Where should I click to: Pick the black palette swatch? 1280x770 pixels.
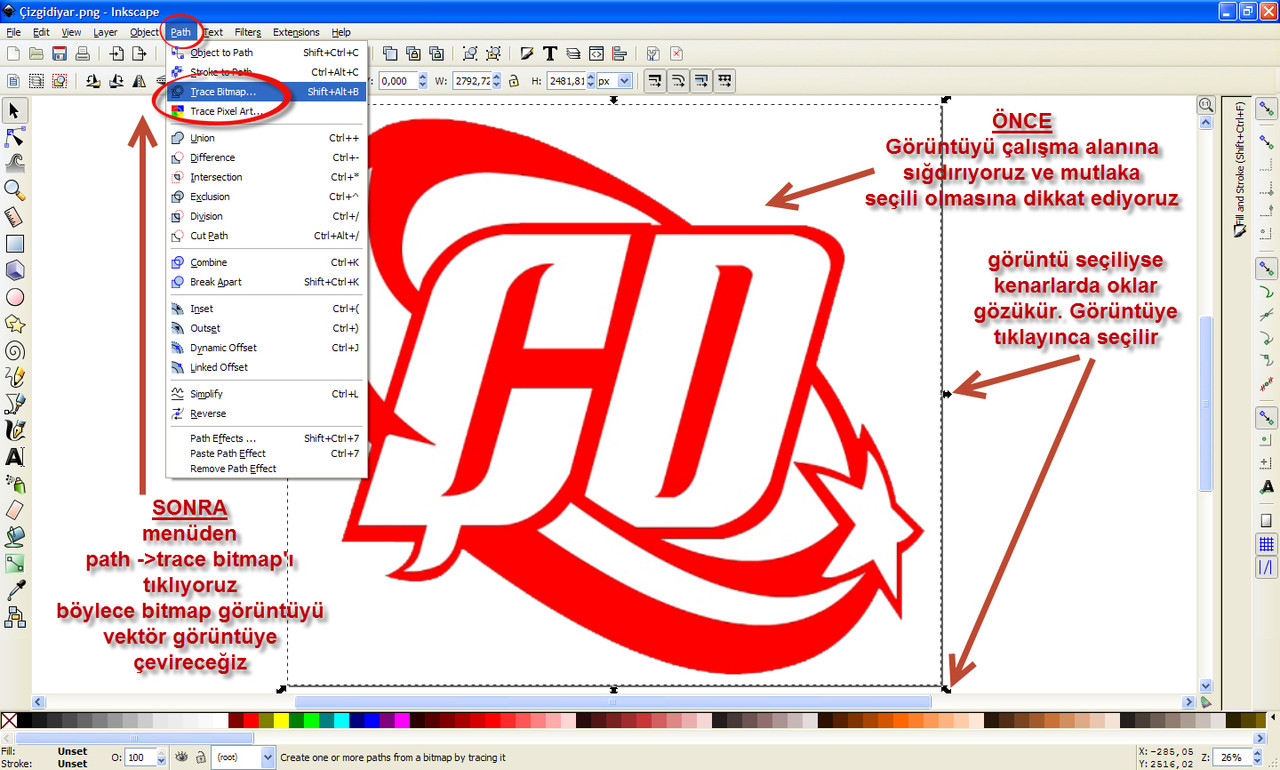pyautogui.click(x=25, y=720)
